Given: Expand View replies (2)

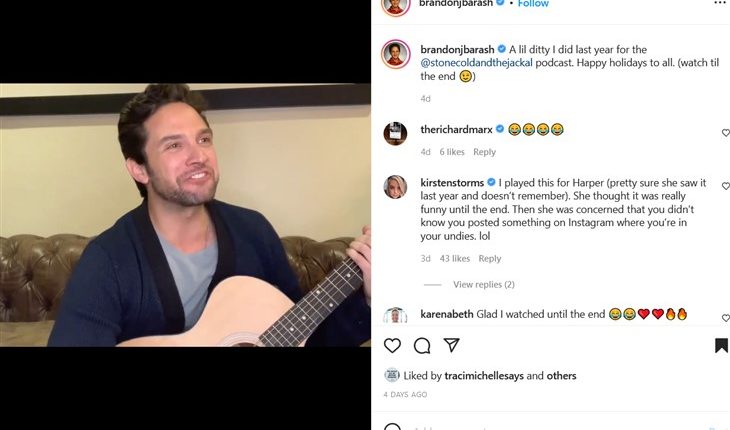Looking at the screenshot, I should (x=483, y=285).
